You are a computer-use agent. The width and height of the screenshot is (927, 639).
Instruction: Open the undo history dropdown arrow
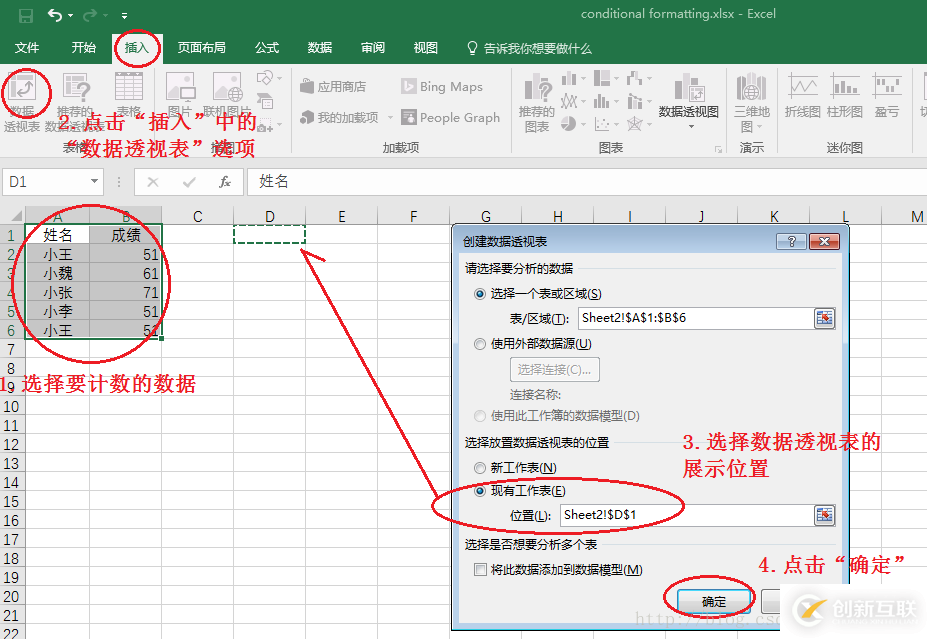(70, 15)
